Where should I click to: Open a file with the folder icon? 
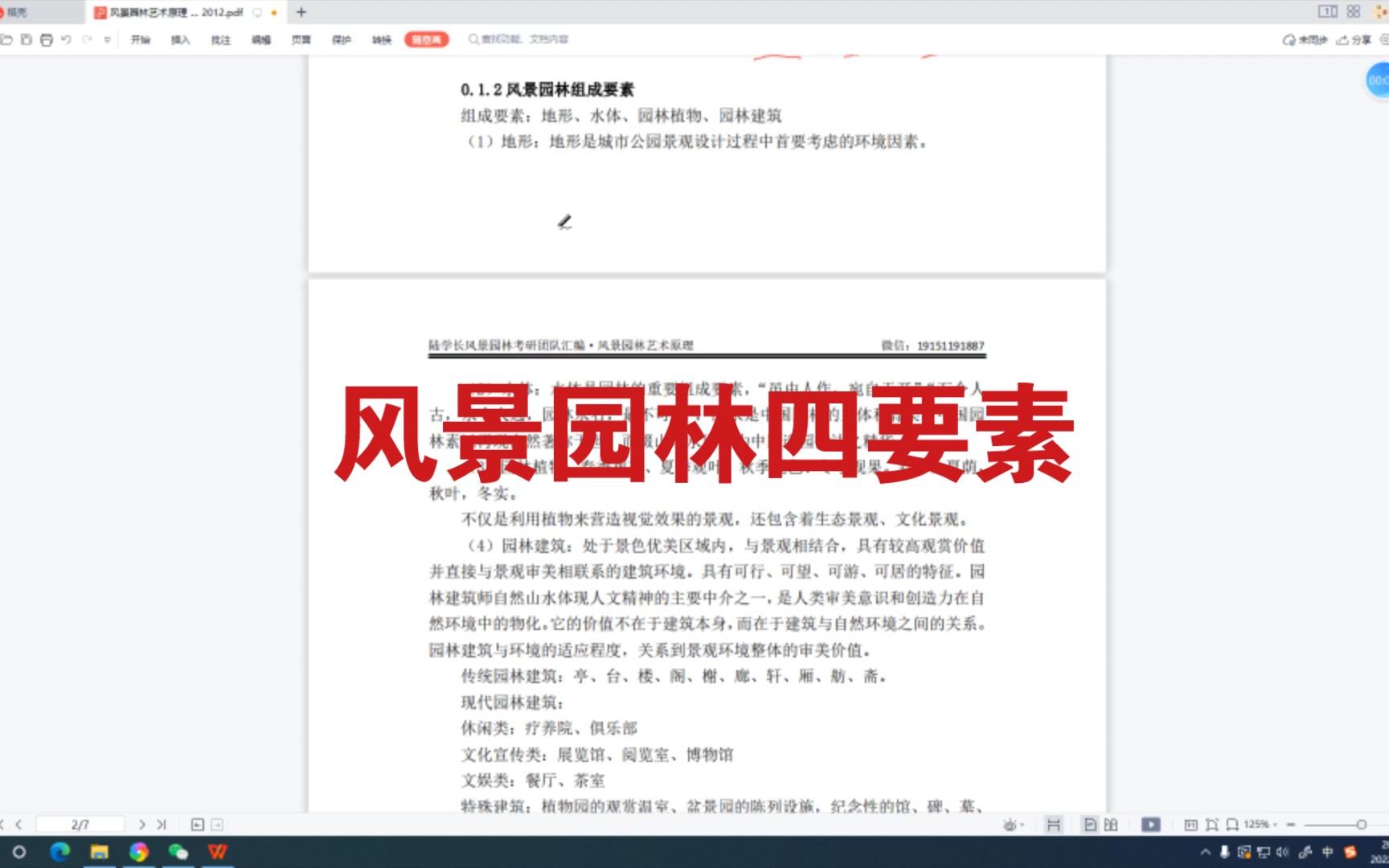[6, 39]
